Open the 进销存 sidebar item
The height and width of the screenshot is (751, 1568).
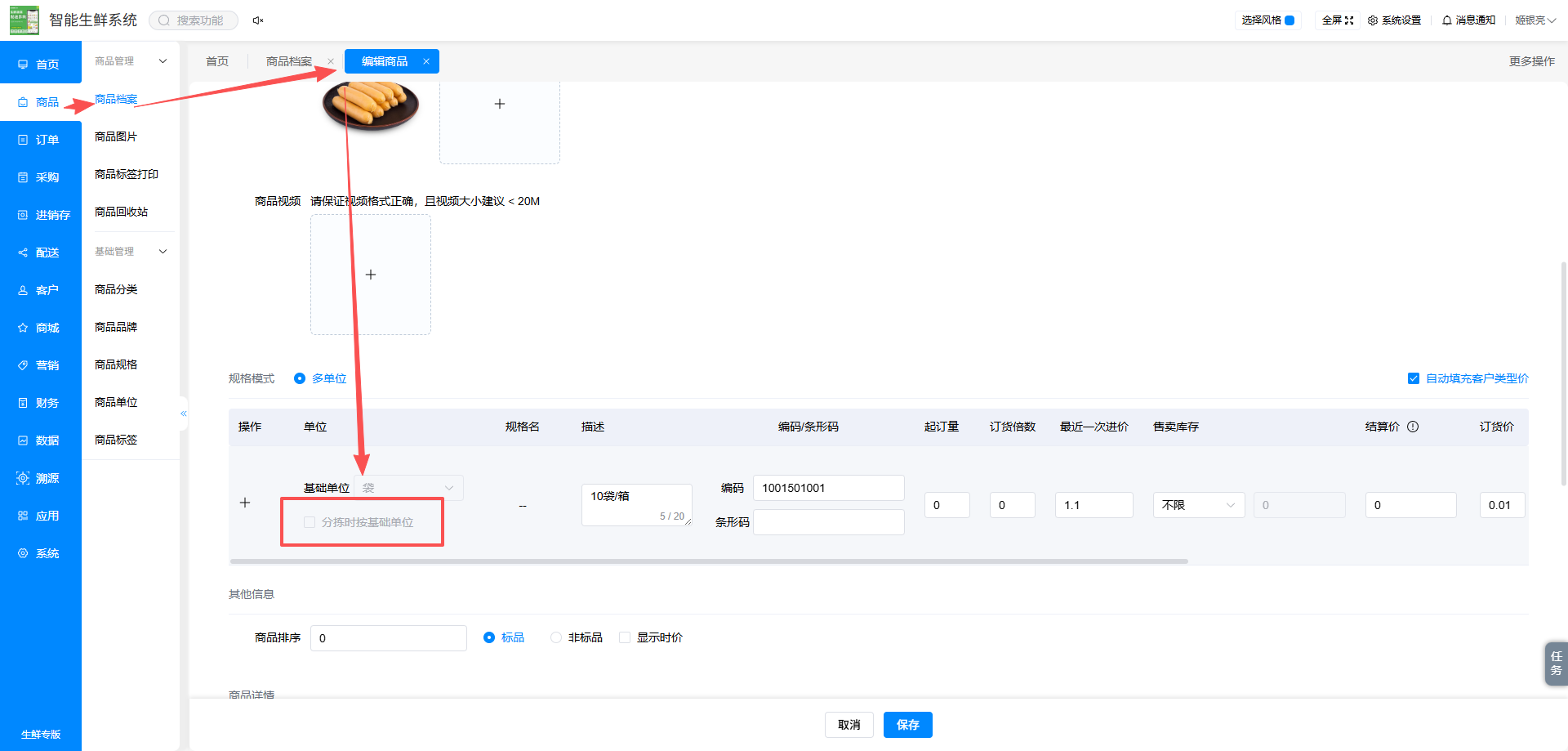(x=41, y=215)
